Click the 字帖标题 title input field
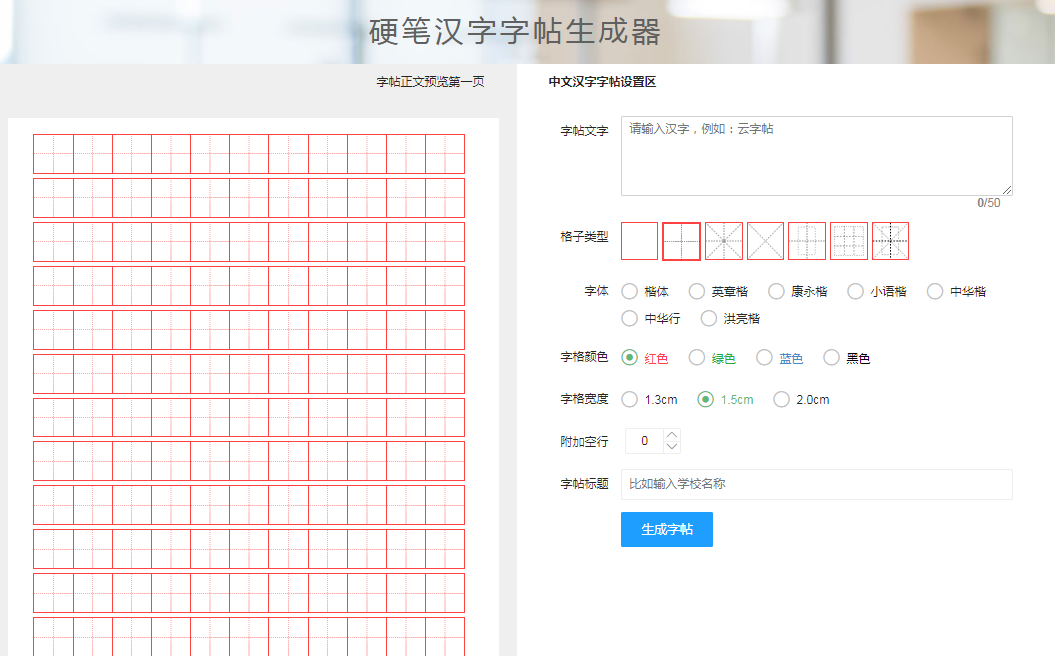Image resolution: width=1055 pixels, height=656 pixels. (x=816, y=484)
